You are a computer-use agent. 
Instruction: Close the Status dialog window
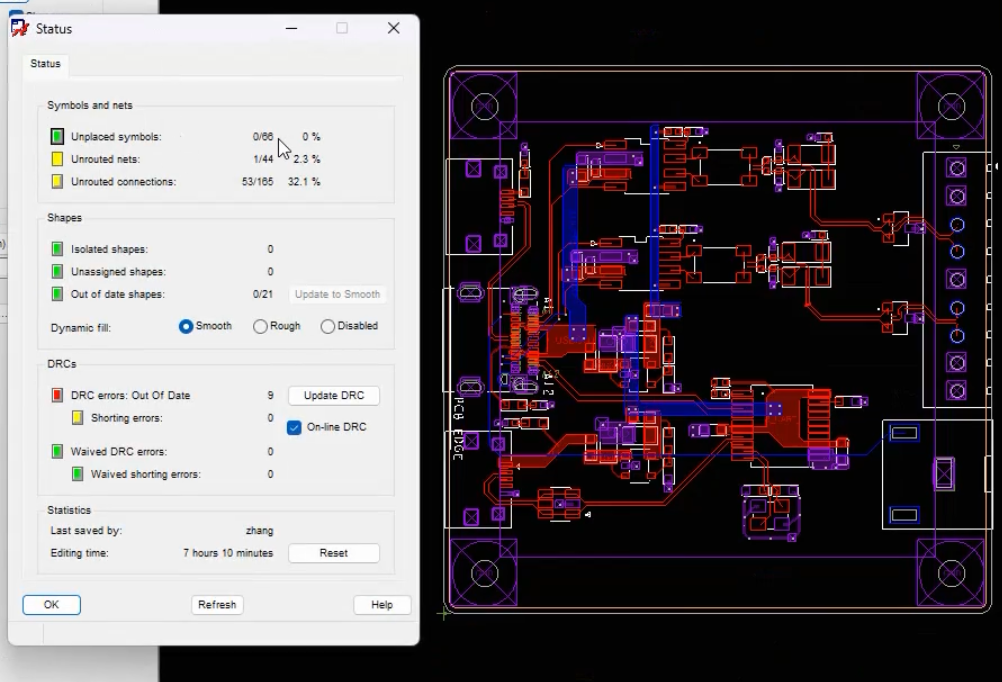click(x=394, y=28)
